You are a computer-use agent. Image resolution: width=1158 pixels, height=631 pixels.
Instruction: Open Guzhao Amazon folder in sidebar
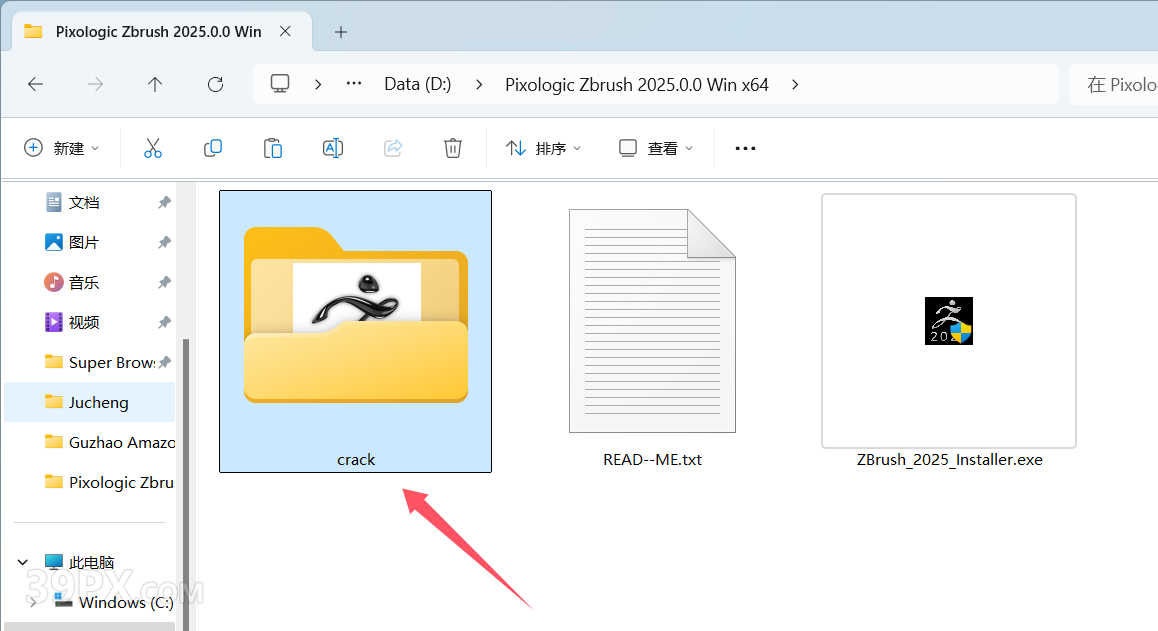click(109, 442)
